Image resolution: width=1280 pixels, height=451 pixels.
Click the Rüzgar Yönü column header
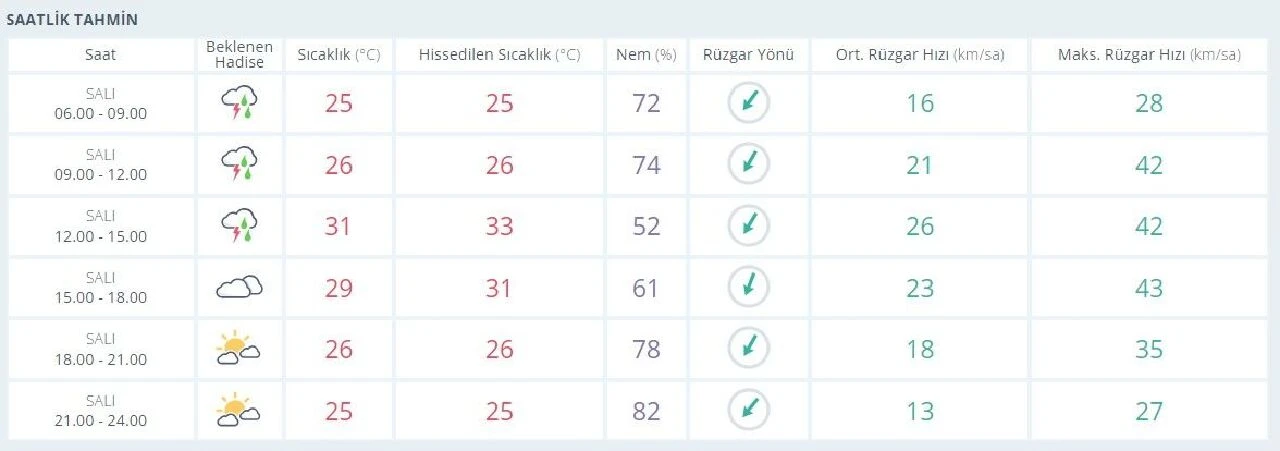click(748, 55)
